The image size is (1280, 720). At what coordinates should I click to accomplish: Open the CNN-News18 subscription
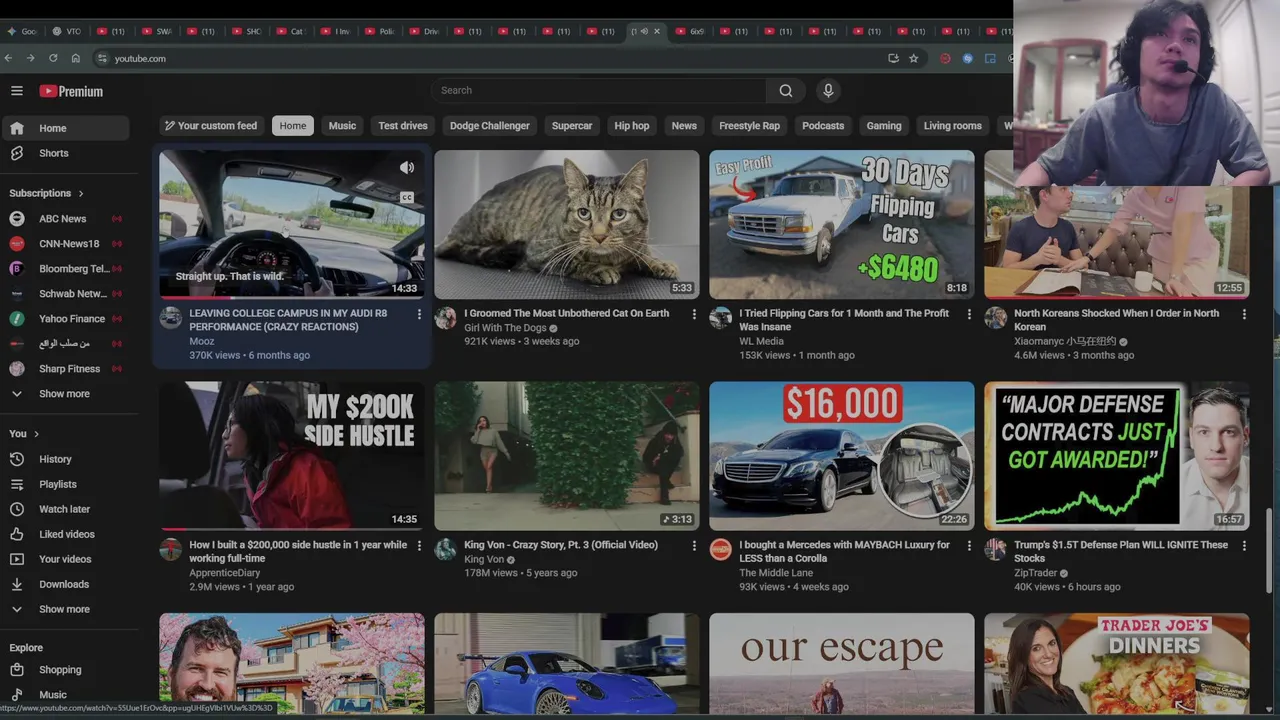click(66, 244)
